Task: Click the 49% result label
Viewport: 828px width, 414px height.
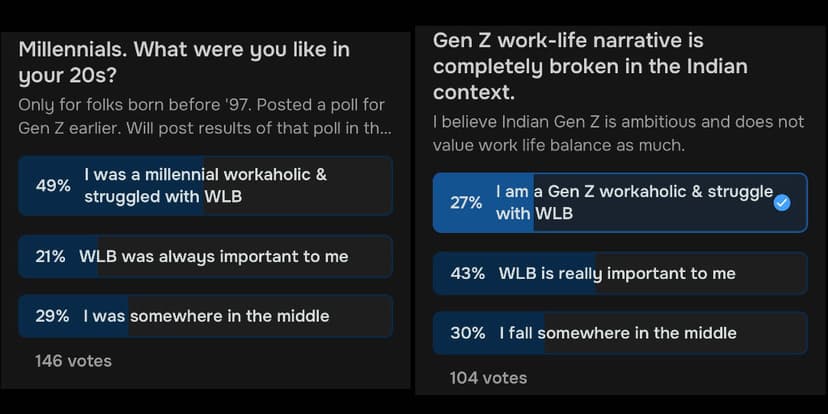Action: 52,186
